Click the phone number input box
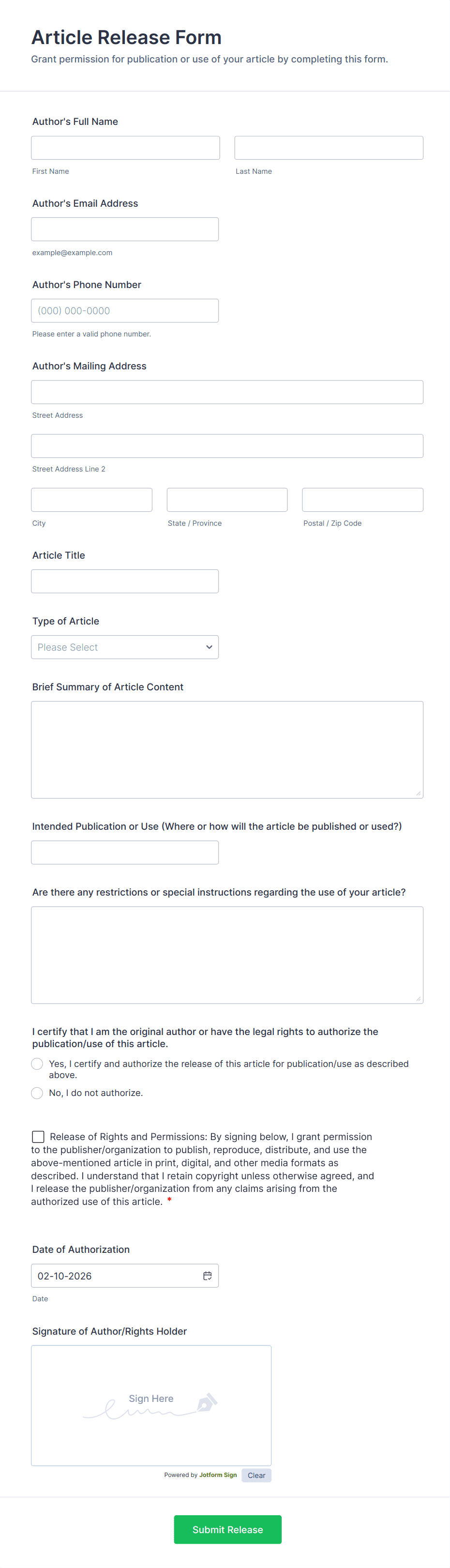This screenshot has width=450, height=1568. click(125, 310)
